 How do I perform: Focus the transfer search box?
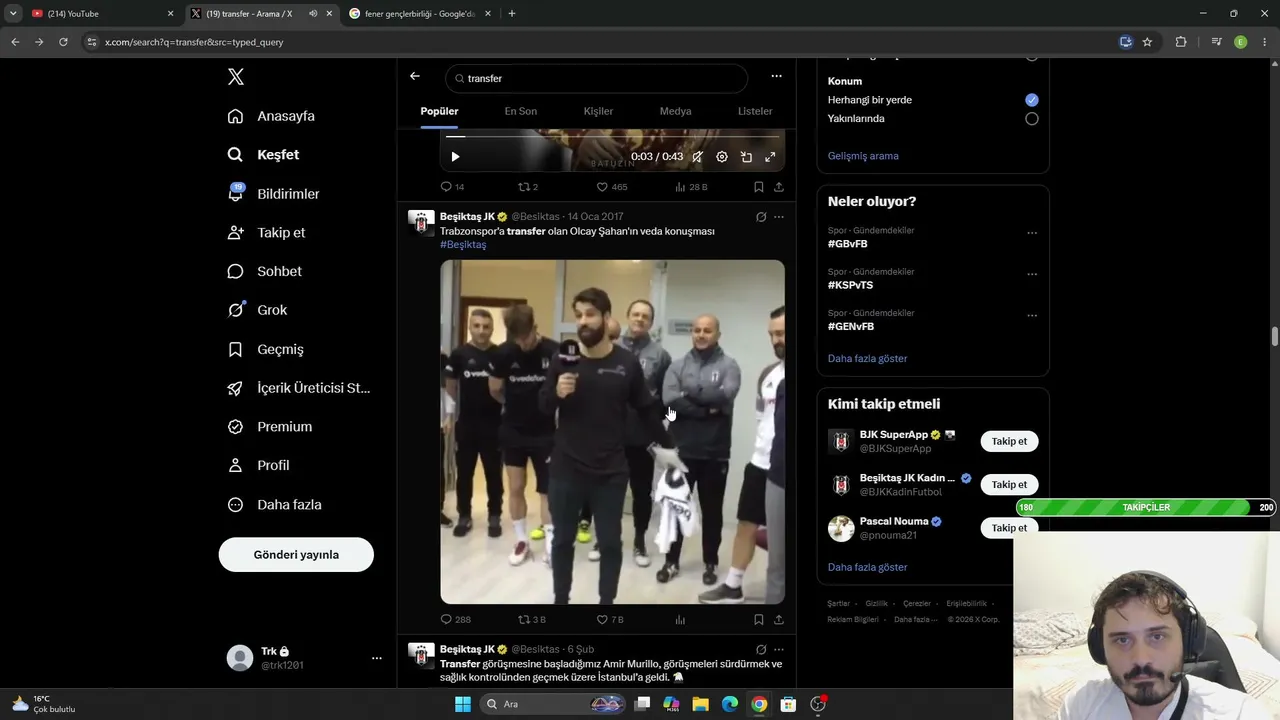click(x=596, y=78)
